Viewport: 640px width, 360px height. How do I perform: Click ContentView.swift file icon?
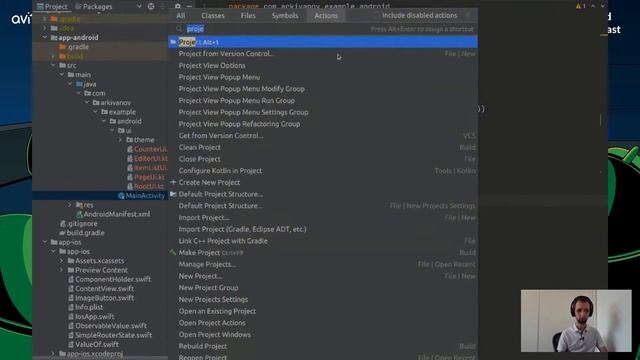point(71,289)
